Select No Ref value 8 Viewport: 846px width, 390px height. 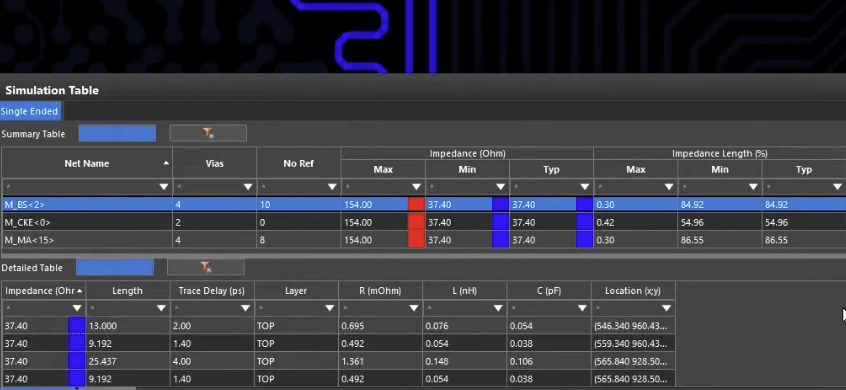(299, 240)
